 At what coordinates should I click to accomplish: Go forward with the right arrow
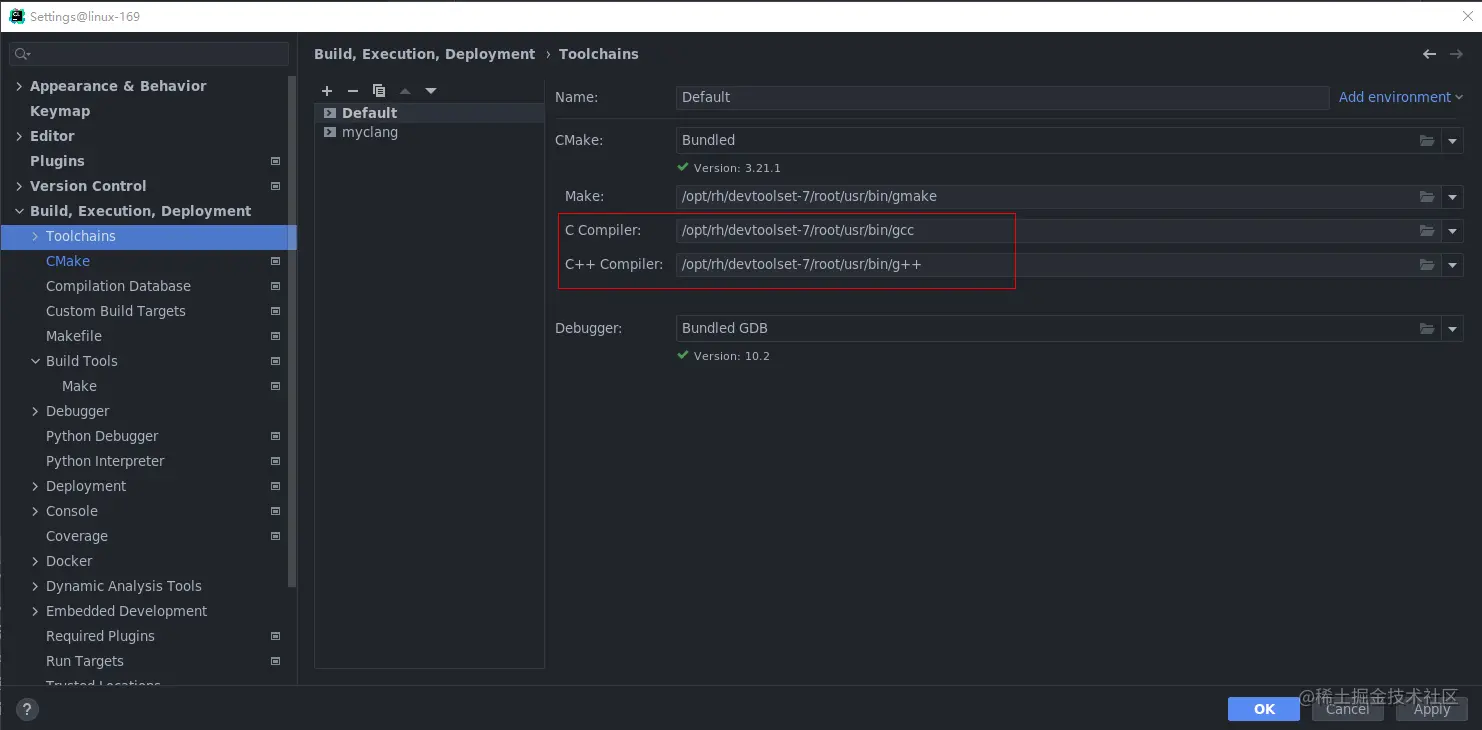click(1456, 54)
